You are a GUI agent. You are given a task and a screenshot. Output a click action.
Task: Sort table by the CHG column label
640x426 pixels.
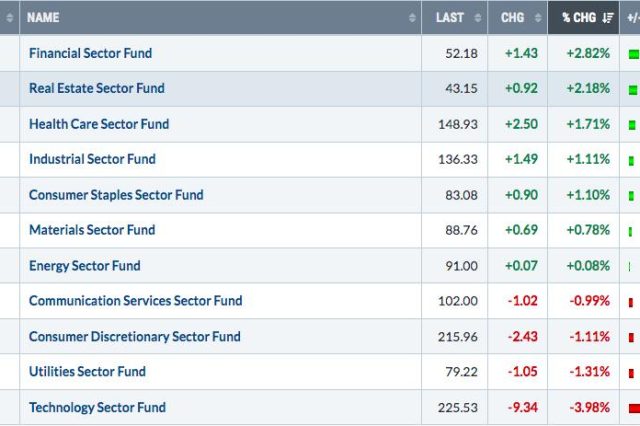tap(513, 18)
